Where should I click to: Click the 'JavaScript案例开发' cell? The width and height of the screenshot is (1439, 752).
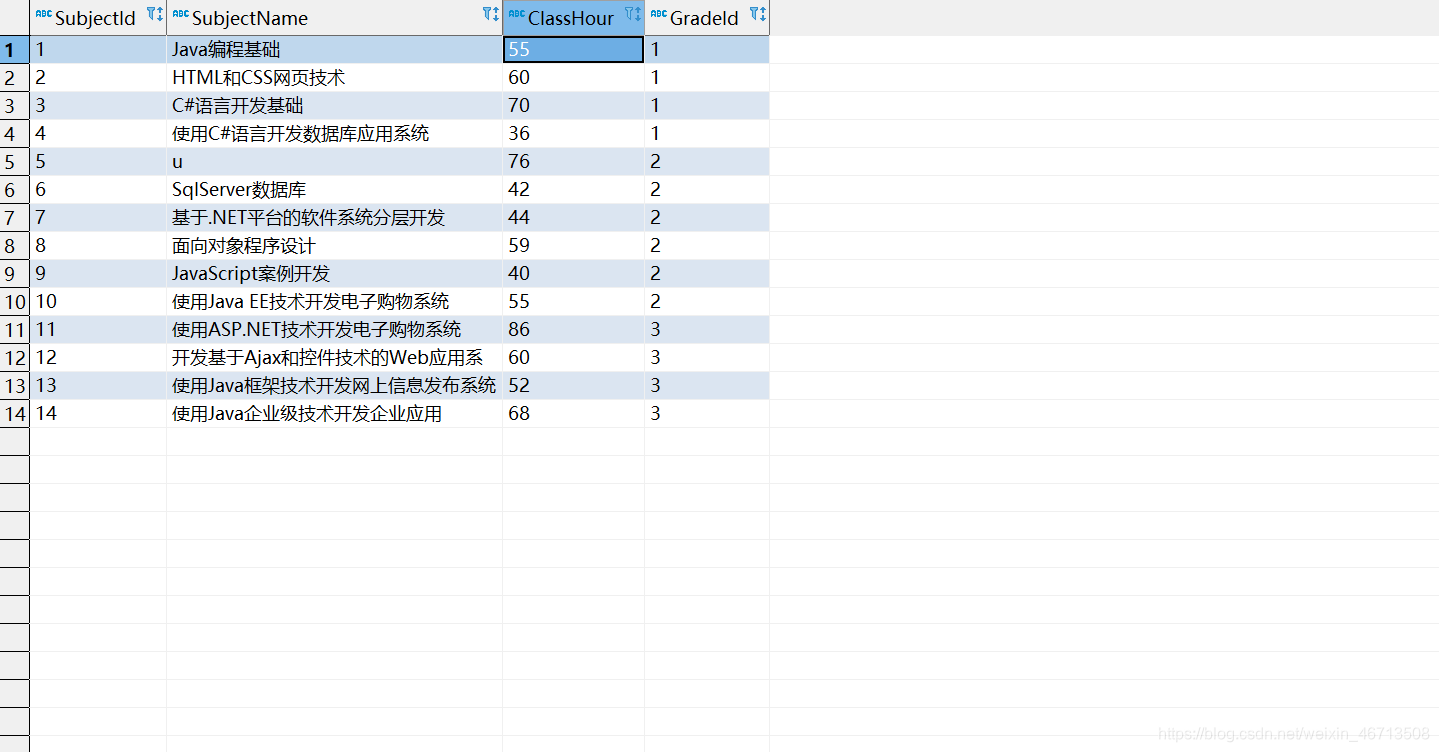334,273
